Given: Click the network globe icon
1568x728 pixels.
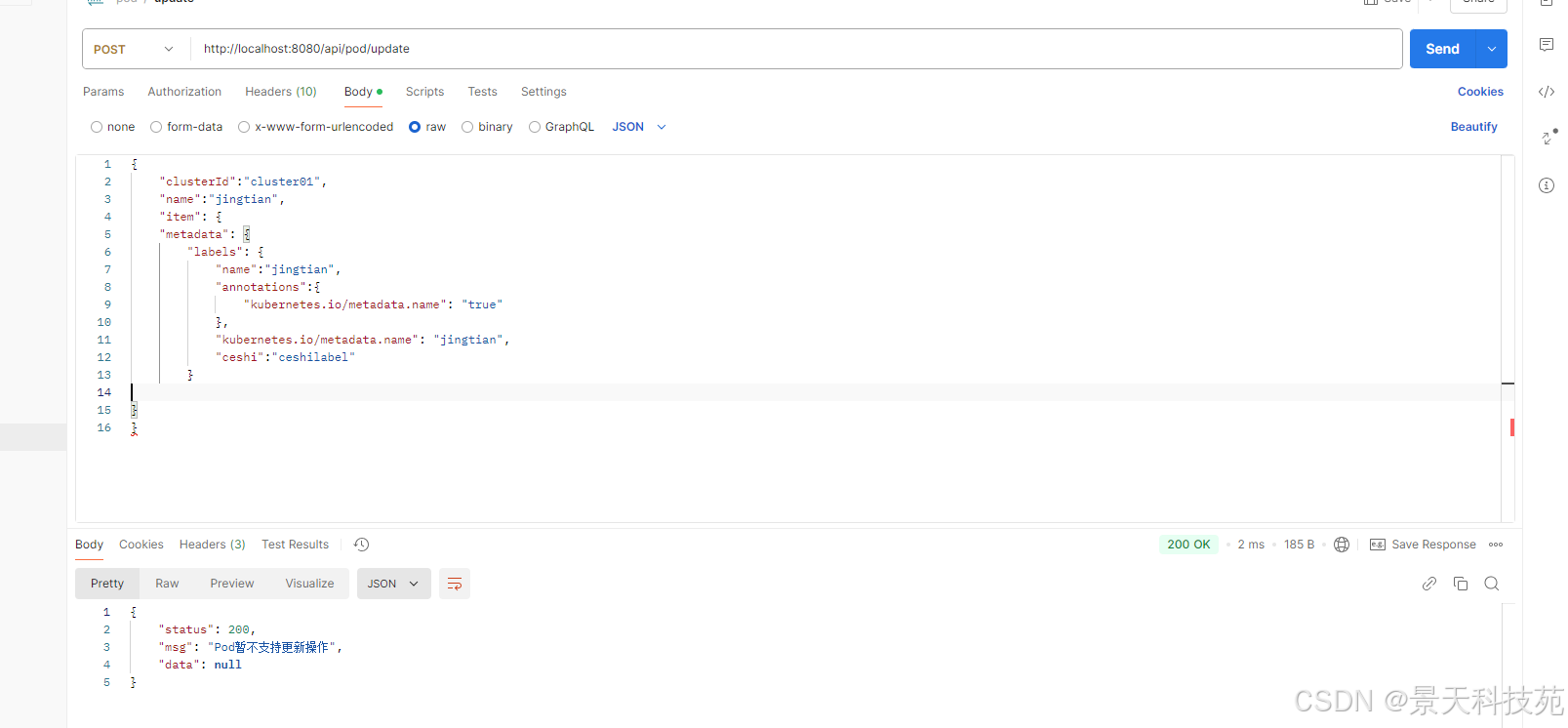Looking at the screenshot, I should [x=1342, y=545].
